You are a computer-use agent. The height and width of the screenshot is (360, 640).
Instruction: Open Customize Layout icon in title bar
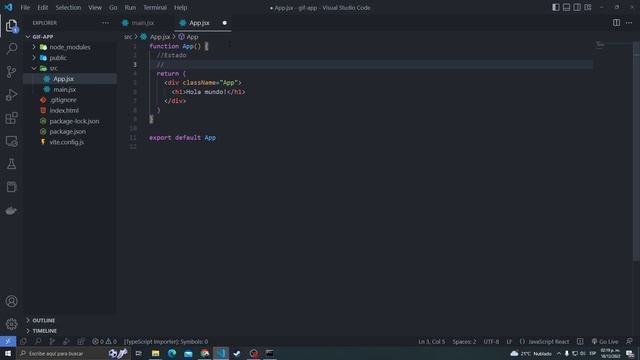pyautogui.click(x=588, y=7)
